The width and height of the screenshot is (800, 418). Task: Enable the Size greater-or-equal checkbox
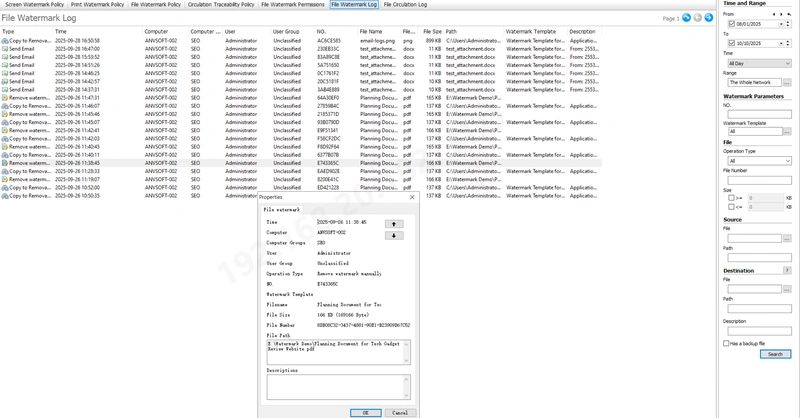click(x=731, y=198)
